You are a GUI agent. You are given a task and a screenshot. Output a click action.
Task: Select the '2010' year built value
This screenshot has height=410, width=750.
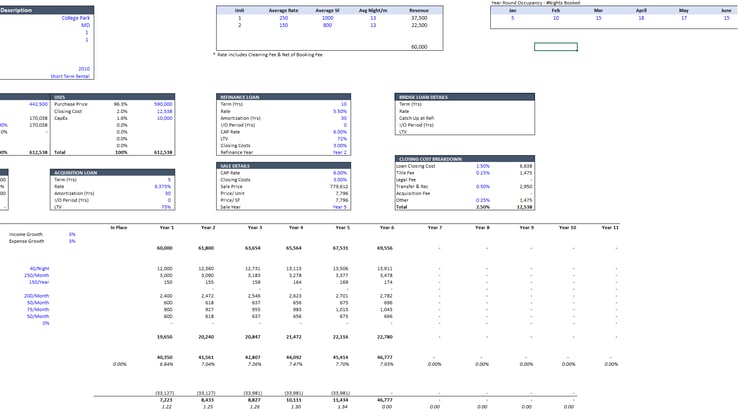coord(84,69)
